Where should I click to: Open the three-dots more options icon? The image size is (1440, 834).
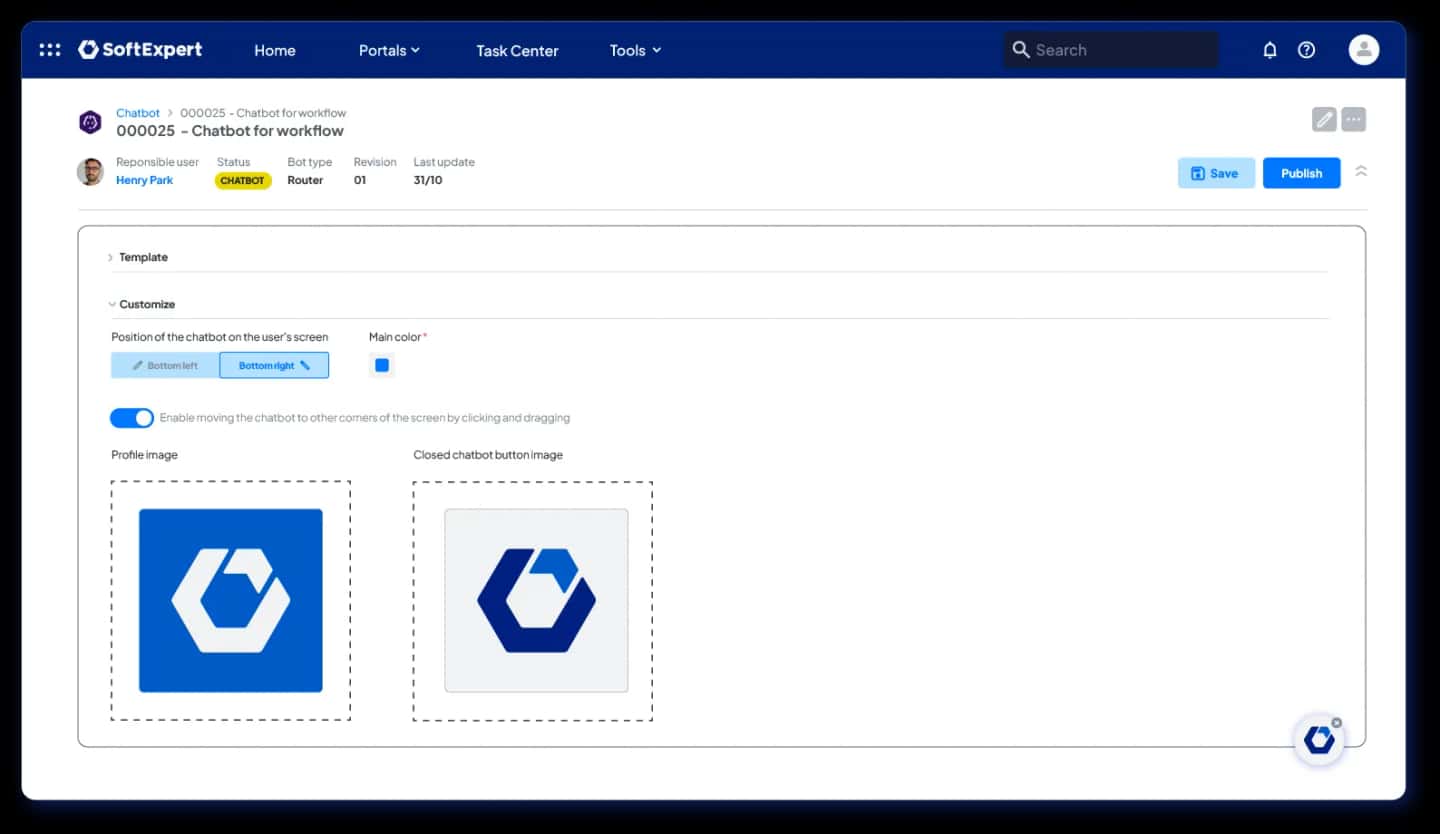(x=1353, y=119)
